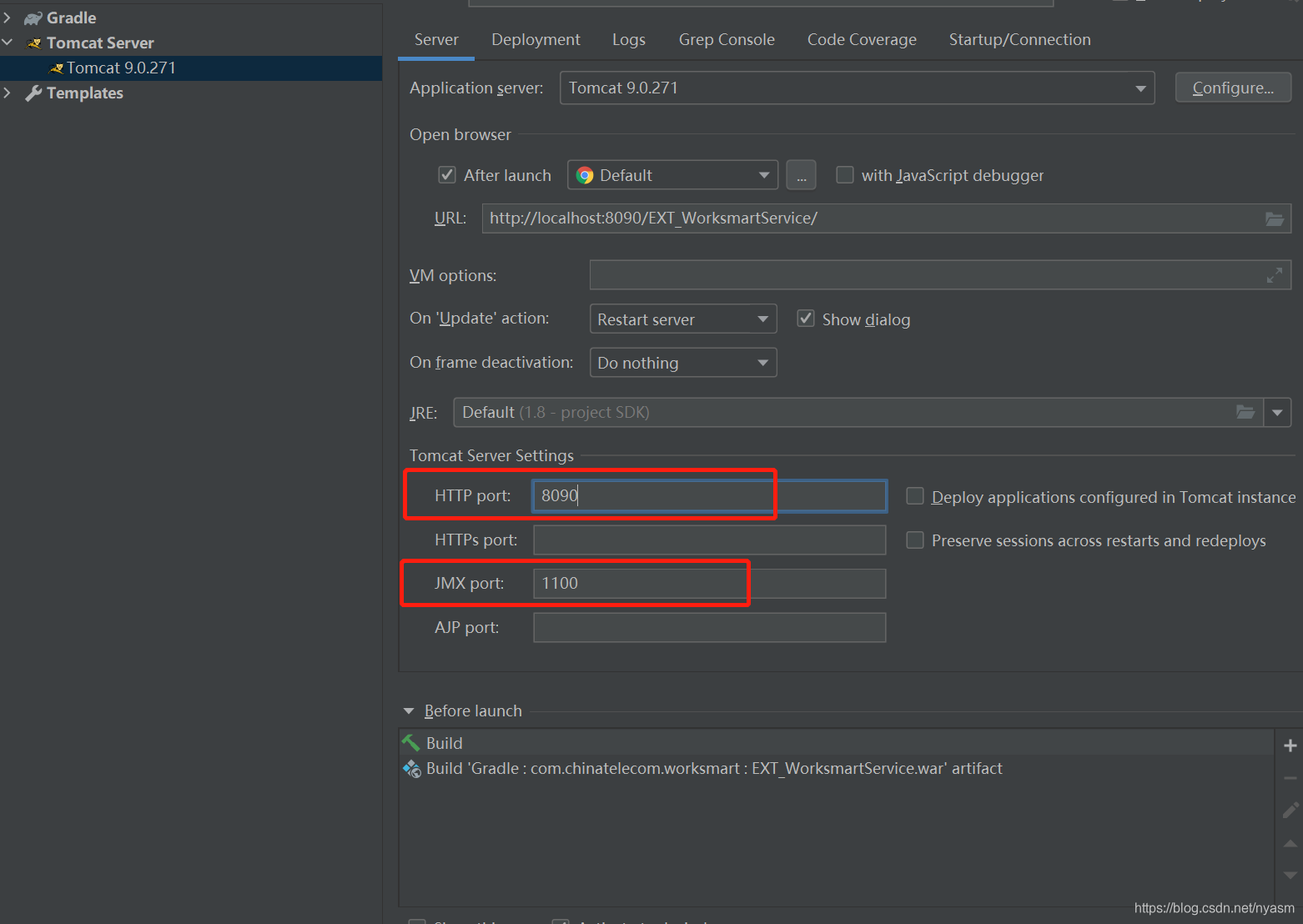
Task: Click minus icon to remove before-launch task
Action: pos(1290,778)
